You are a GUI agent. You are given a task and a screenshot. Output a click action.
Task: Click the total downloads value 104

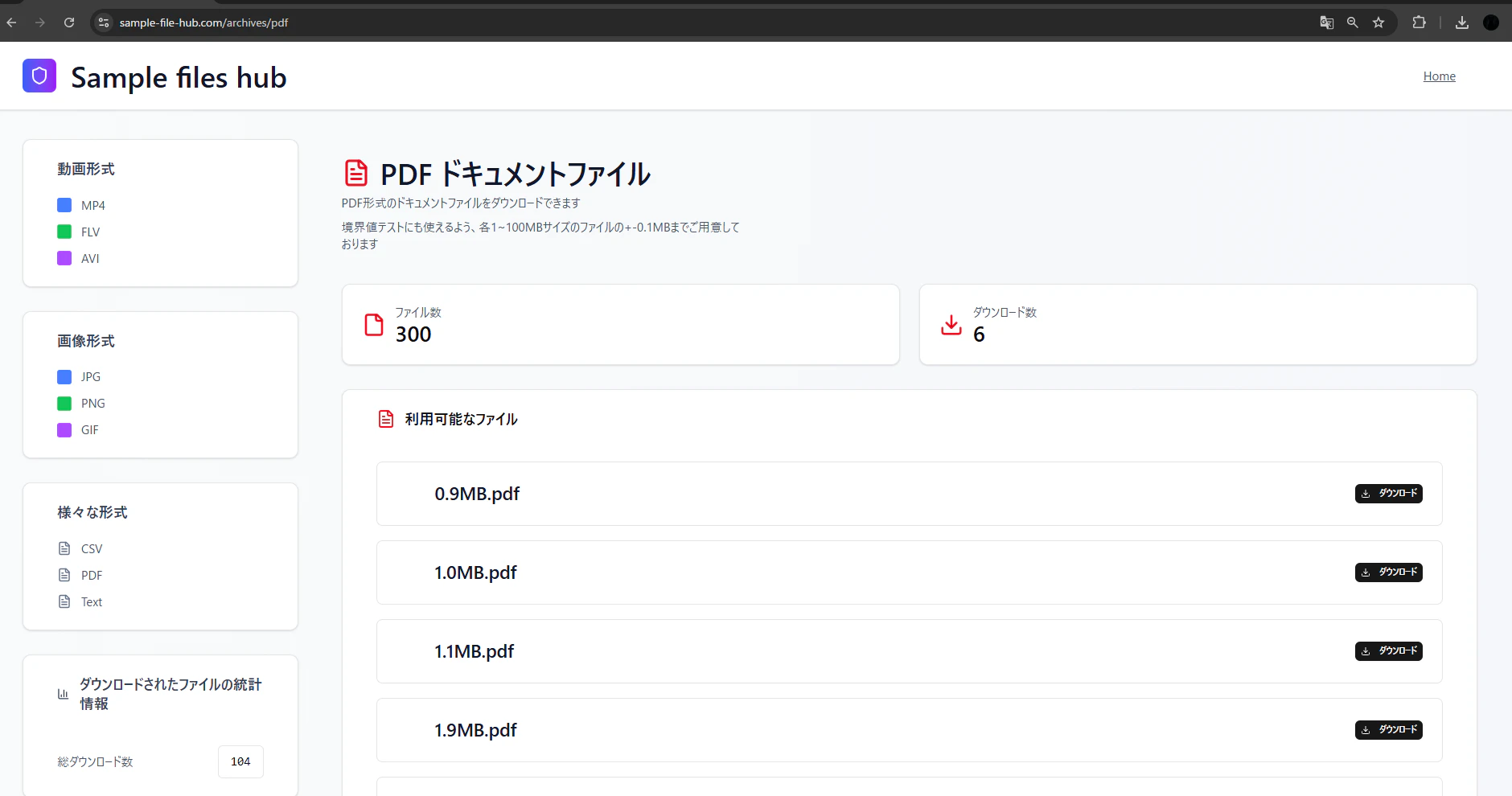[240, 761]
